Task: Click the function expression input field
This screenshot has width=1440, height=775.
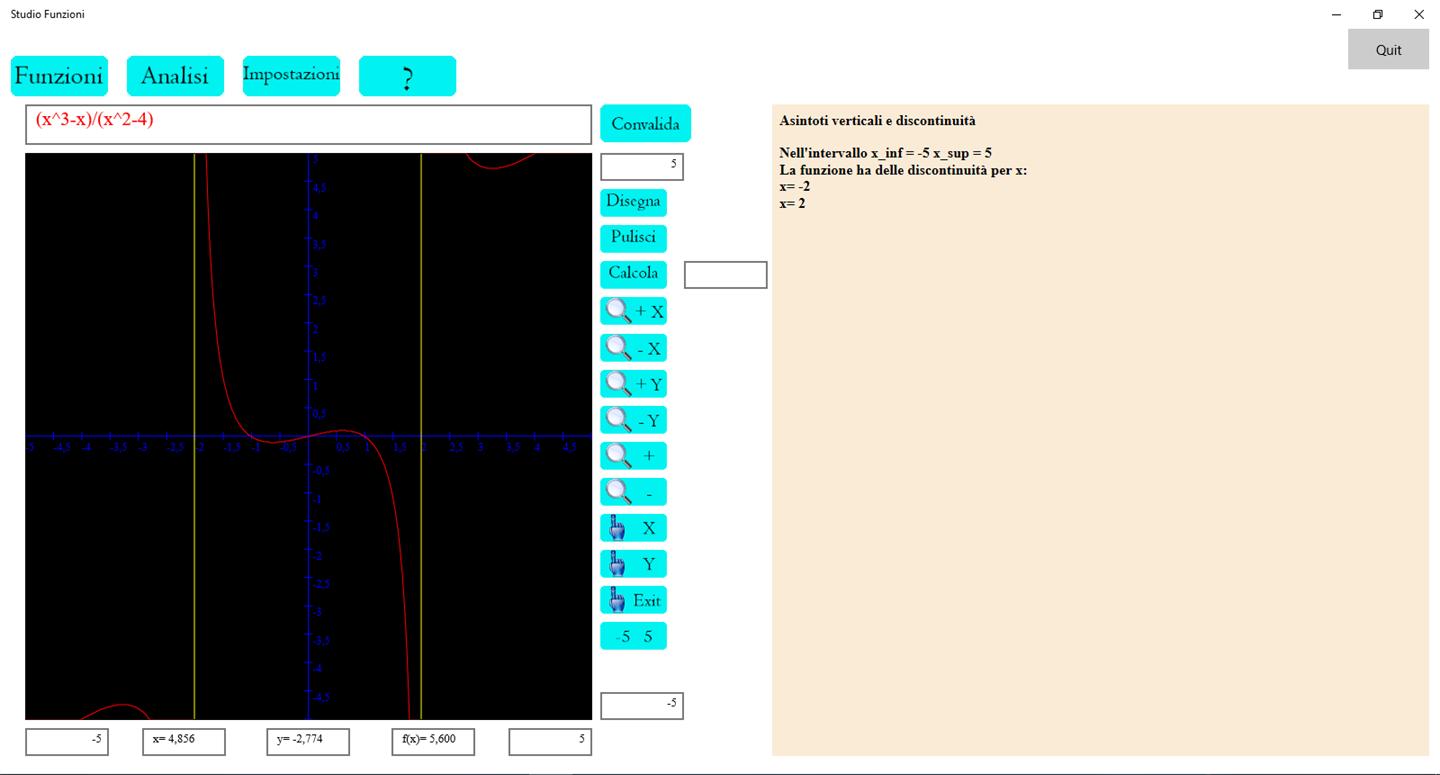Action: (x=308, y=124)
